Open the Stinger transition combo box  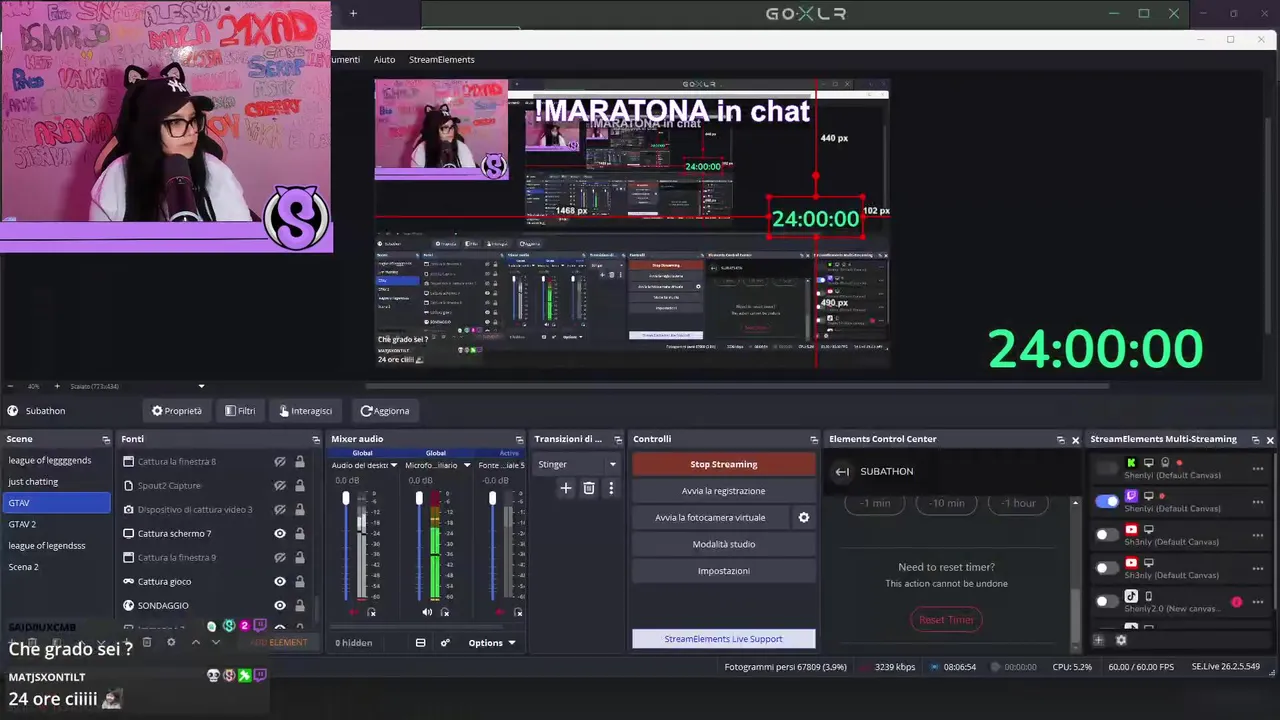578,464
